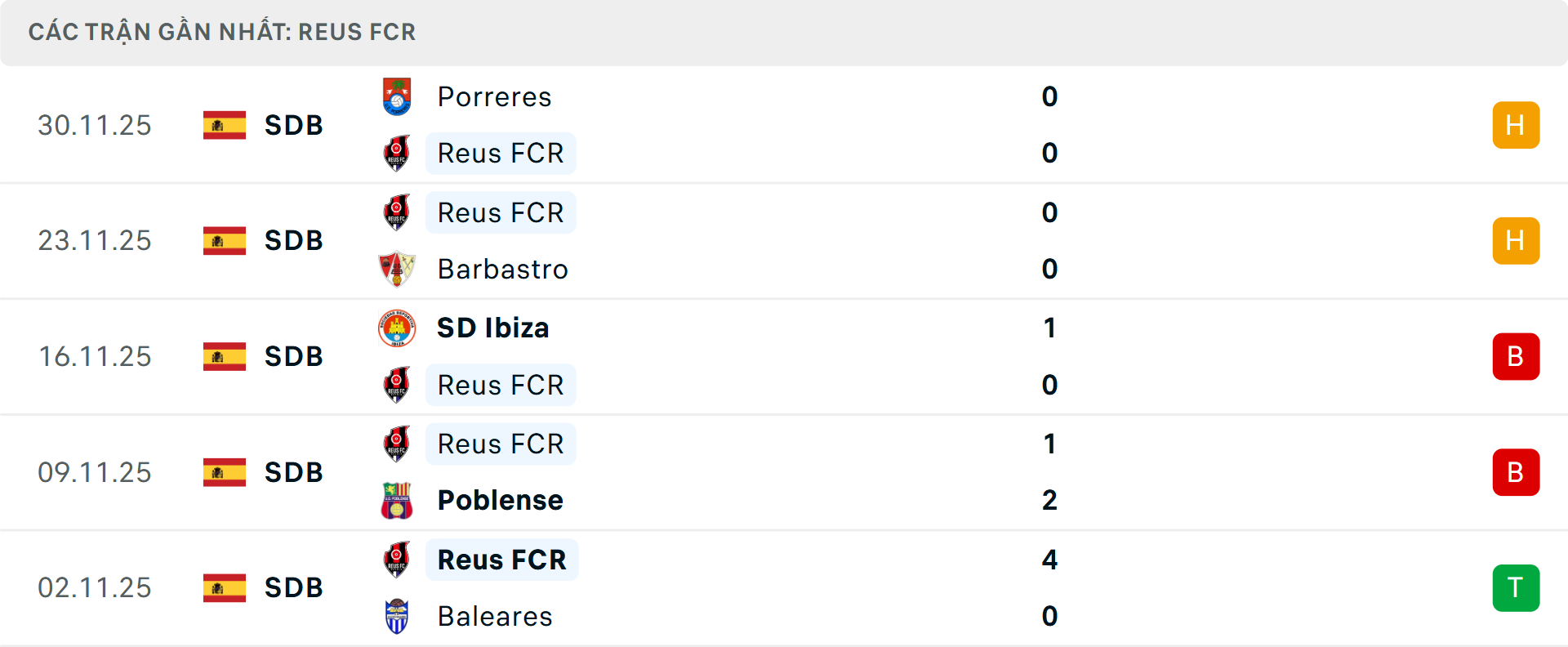Click the 09.11.25 match date

click(95, 472)
